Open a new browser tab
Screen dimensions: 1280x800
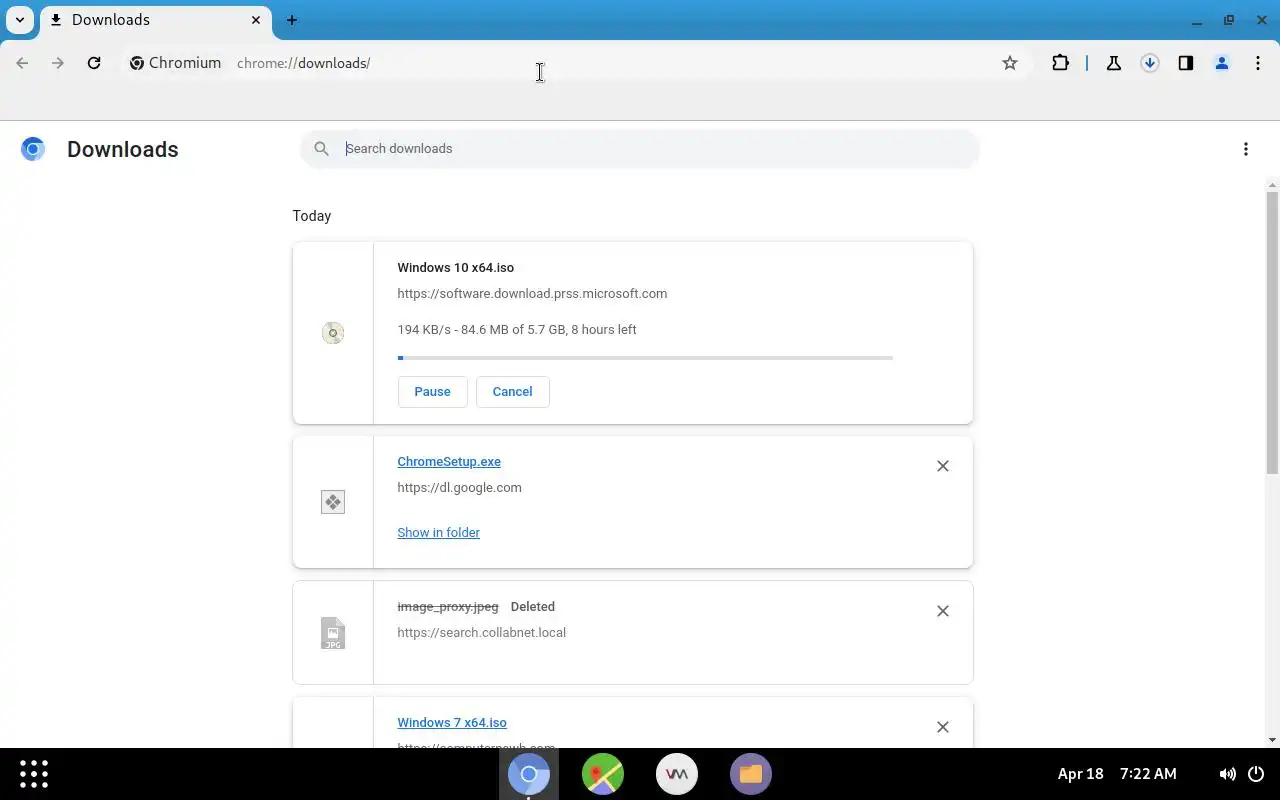click(292, 20)
